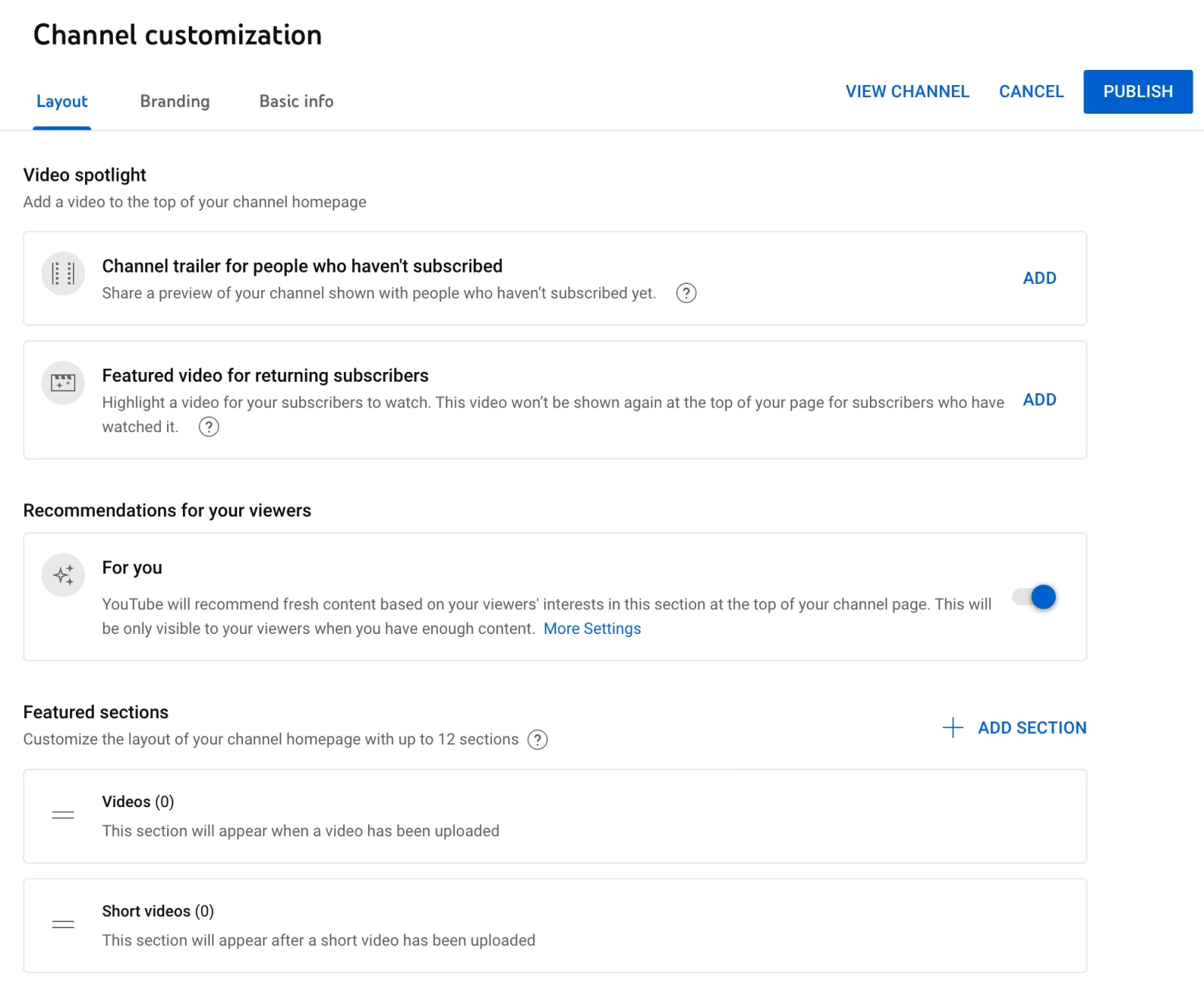
Task: Click the featured video clapperboard icon
Action: [x=63, y=383]
